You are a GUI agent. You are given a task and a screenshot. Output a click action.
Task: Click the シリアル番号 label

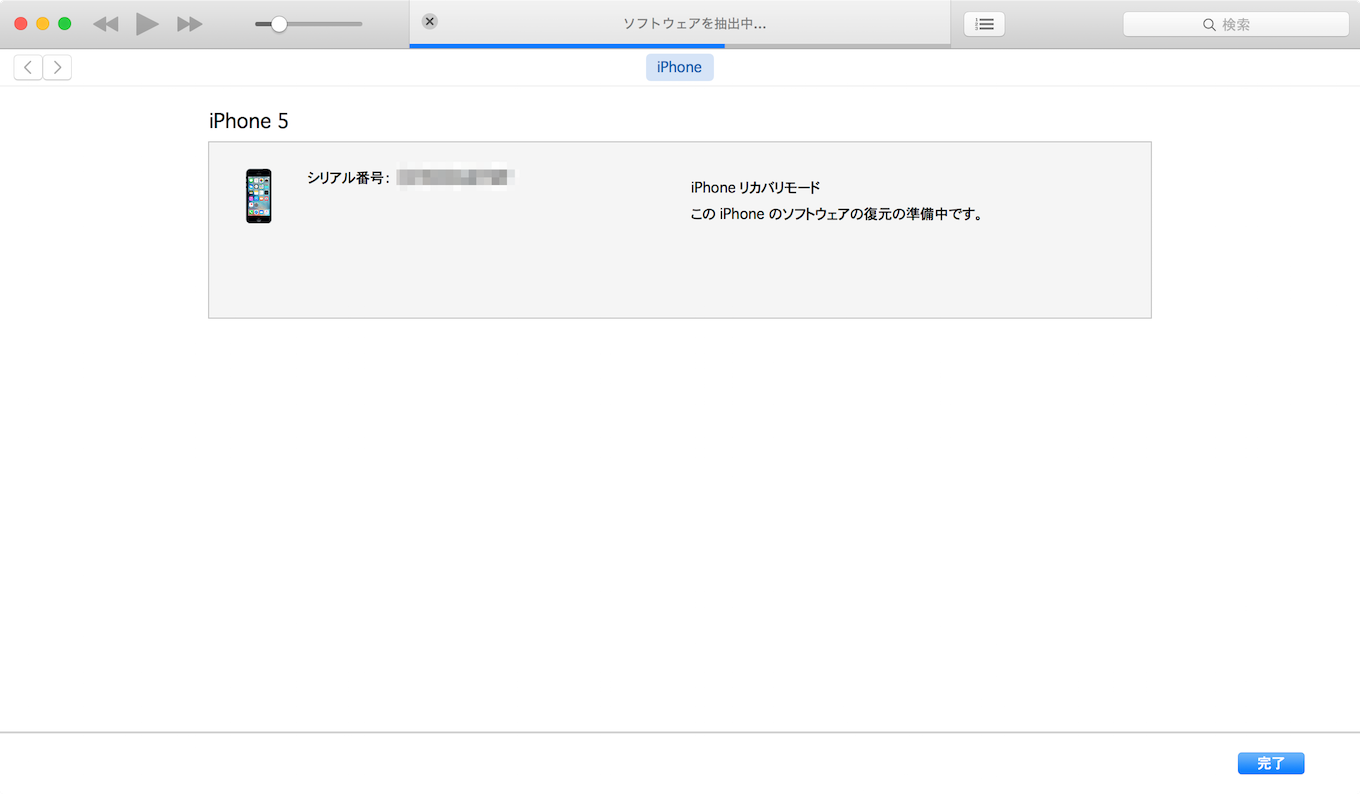348,178
